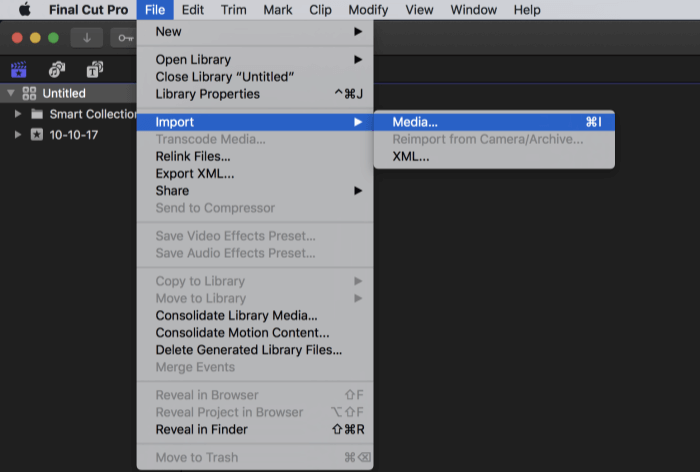Open the Apple menu

coord(25,9)
